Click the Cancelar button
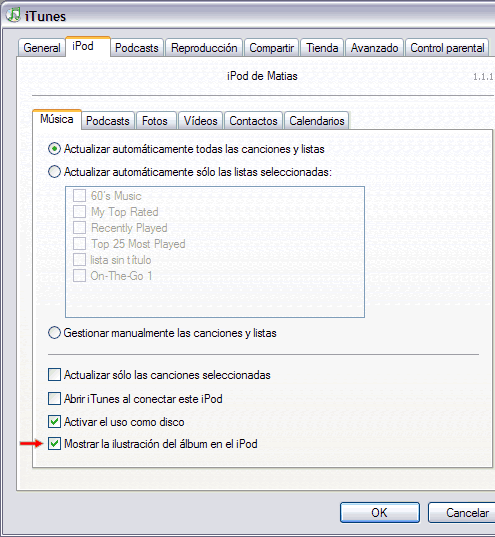 pos(462,512)
